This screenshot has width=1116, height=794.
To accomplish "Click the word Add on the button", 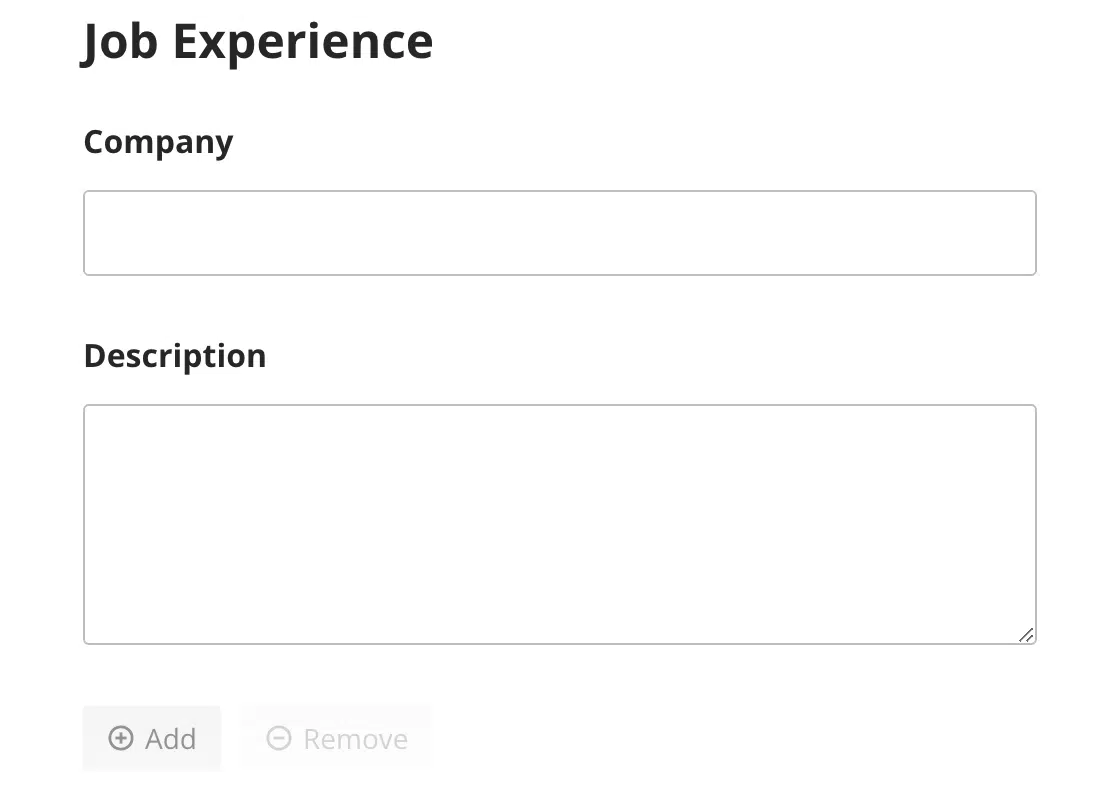I will point(171,739).
